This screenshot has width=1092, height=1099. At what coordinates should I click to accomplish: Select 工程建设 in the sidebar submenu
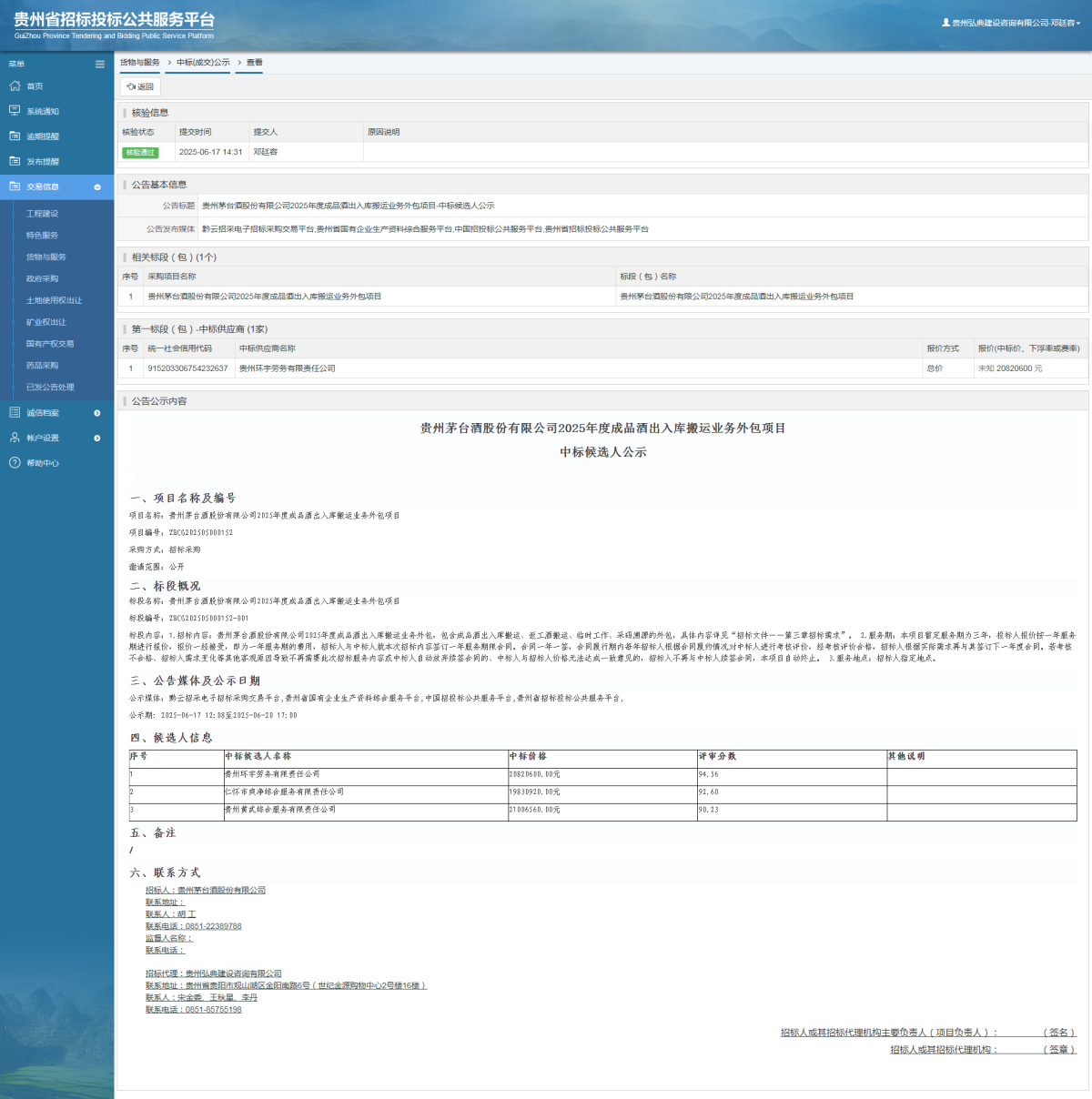42,214
